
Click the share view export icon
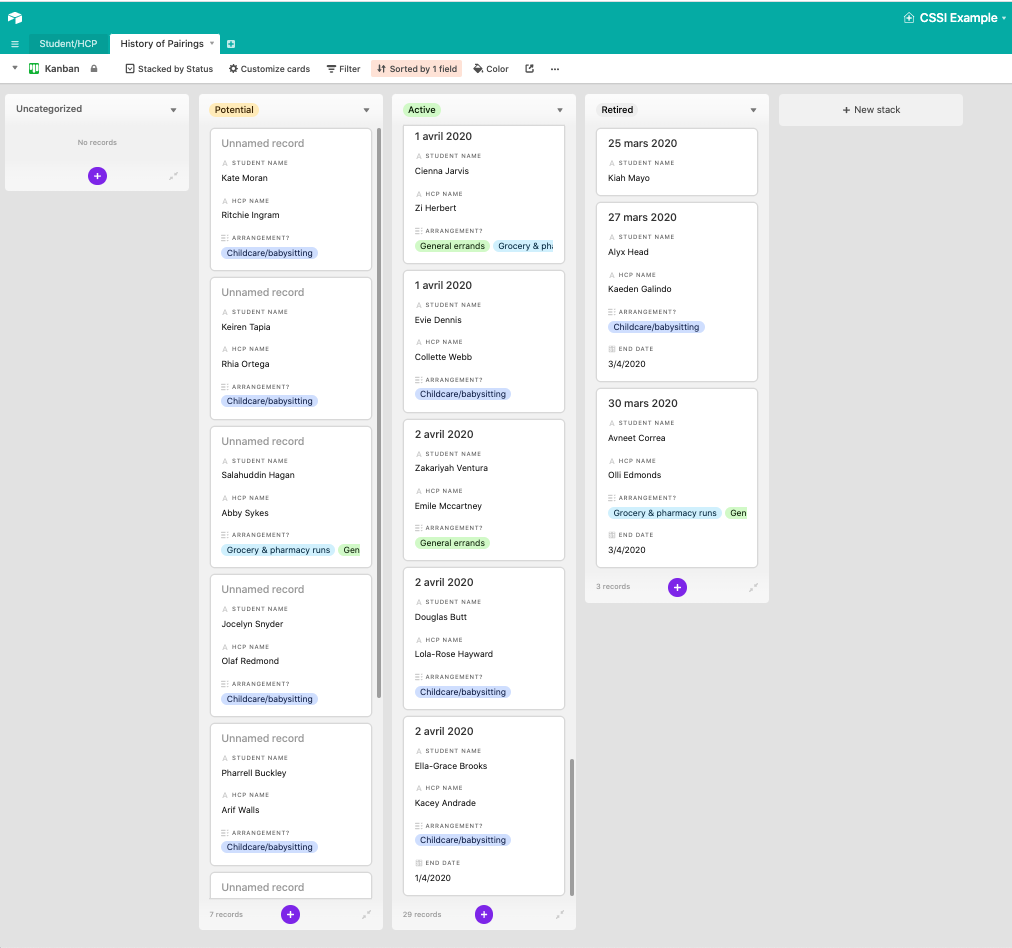pos(529,69)
